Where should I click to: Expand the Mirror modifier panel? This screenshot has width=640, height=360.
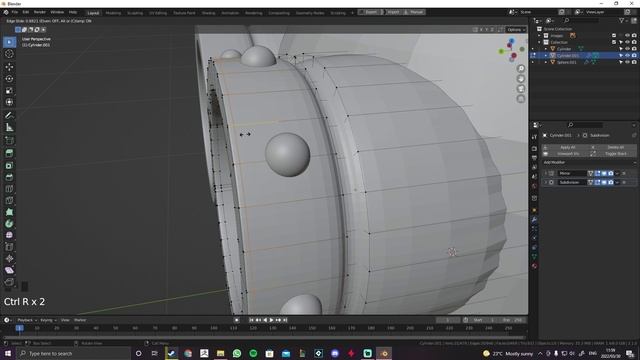click(545, 173)
